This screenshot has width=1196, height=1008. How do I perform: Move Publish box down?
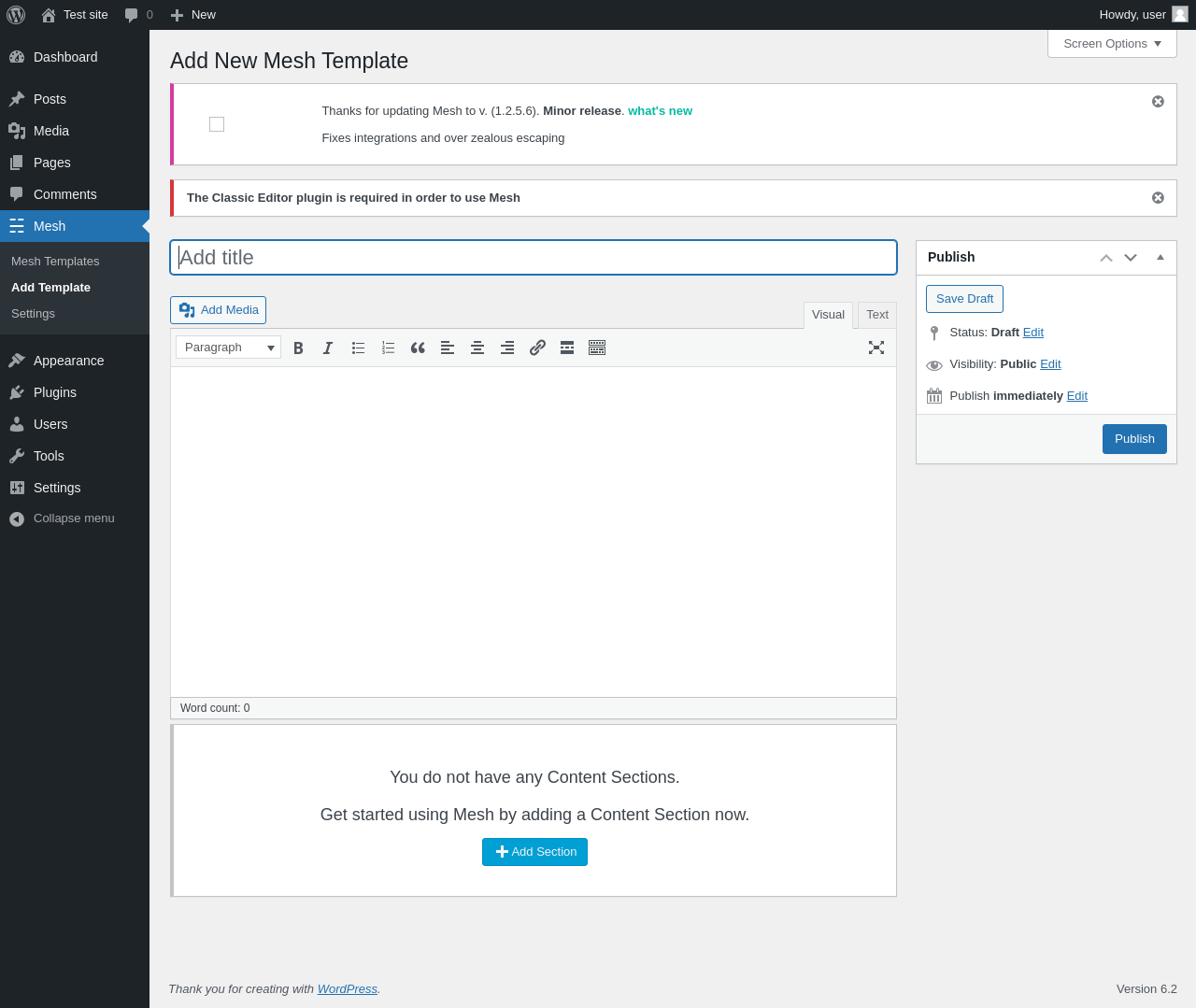pos(1131,258)
